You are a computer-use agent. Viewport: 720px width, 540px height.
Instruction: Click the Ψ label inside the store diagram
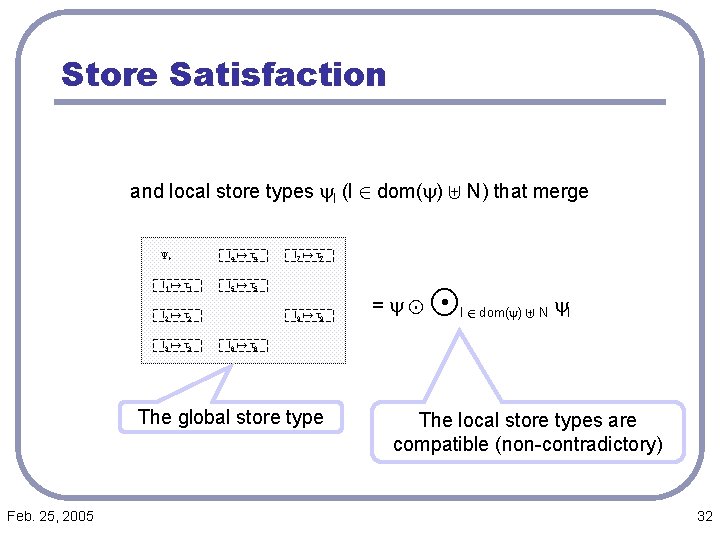[x=166, y=255]
